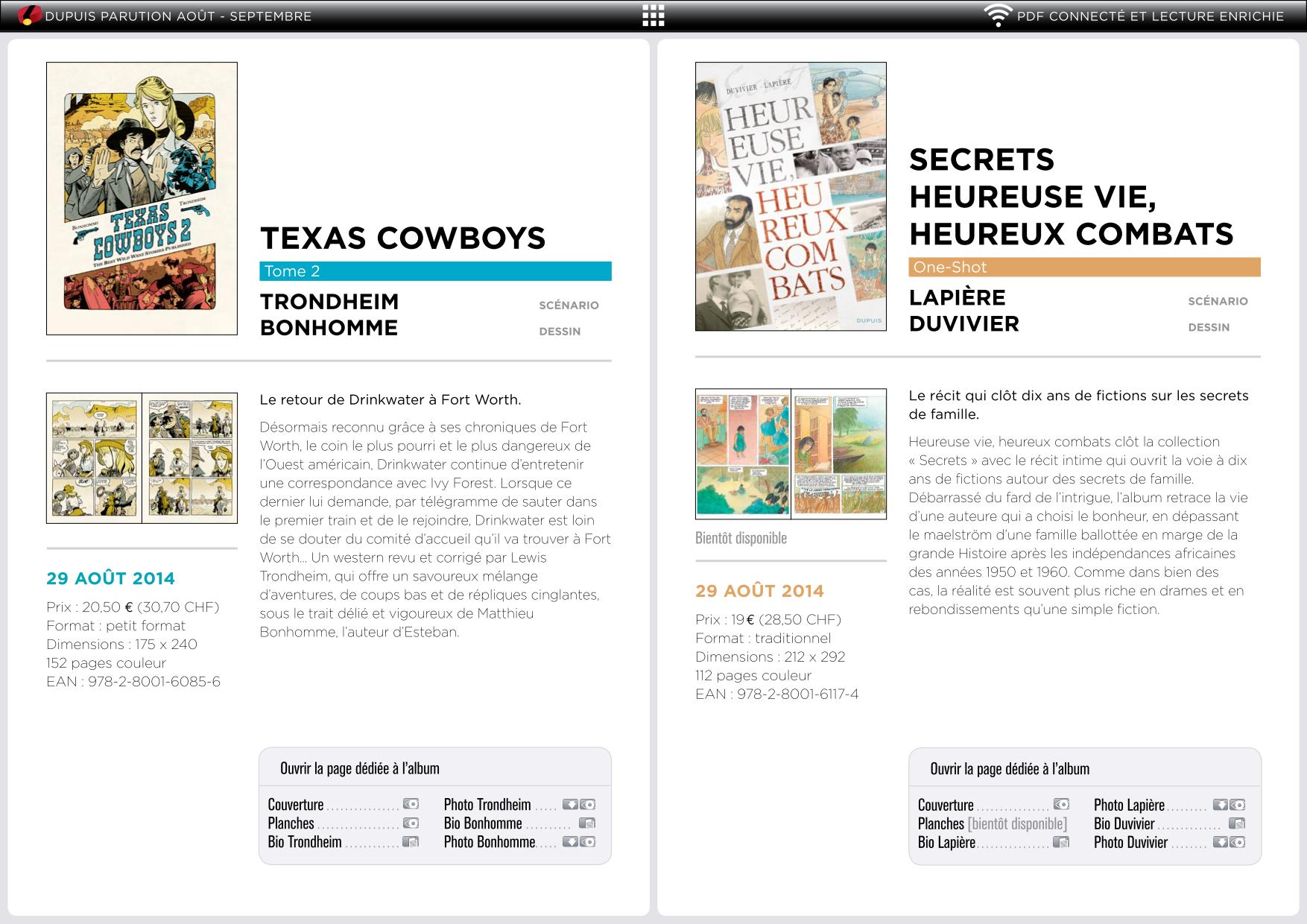The image size is (1307, 924).
Task: Copy Bio Trondheim text icon
Action: point(411,842)
